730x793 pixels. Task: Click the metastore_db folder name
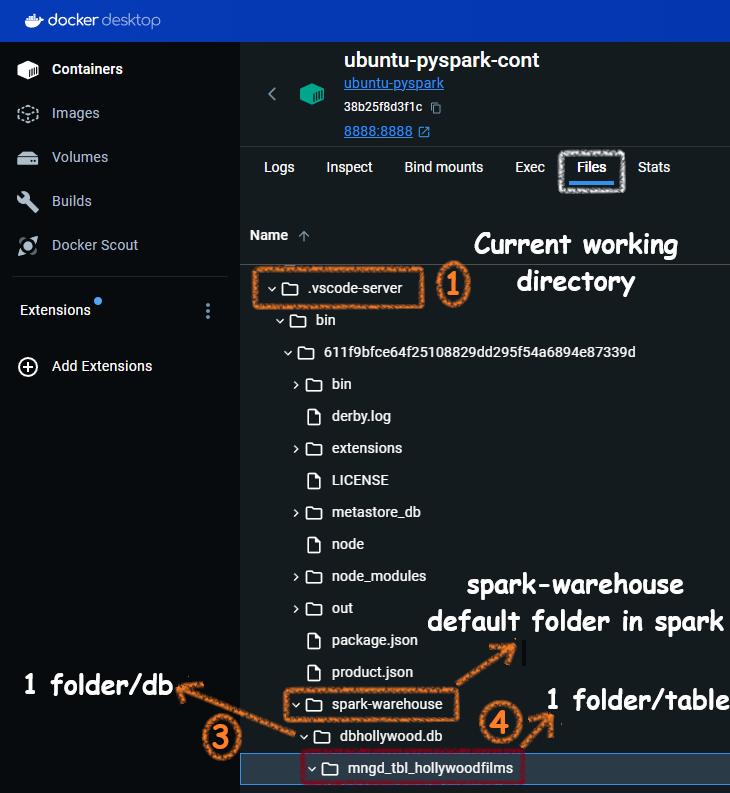[x=376, y=512]
